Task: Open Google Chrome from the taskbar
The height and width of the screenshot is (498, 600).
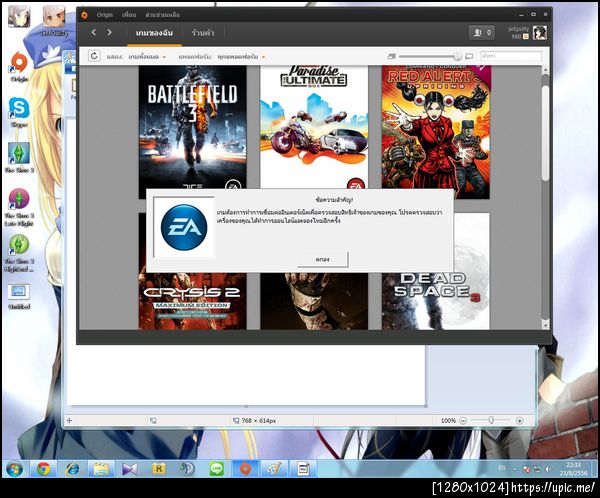Action: (44, 469)
